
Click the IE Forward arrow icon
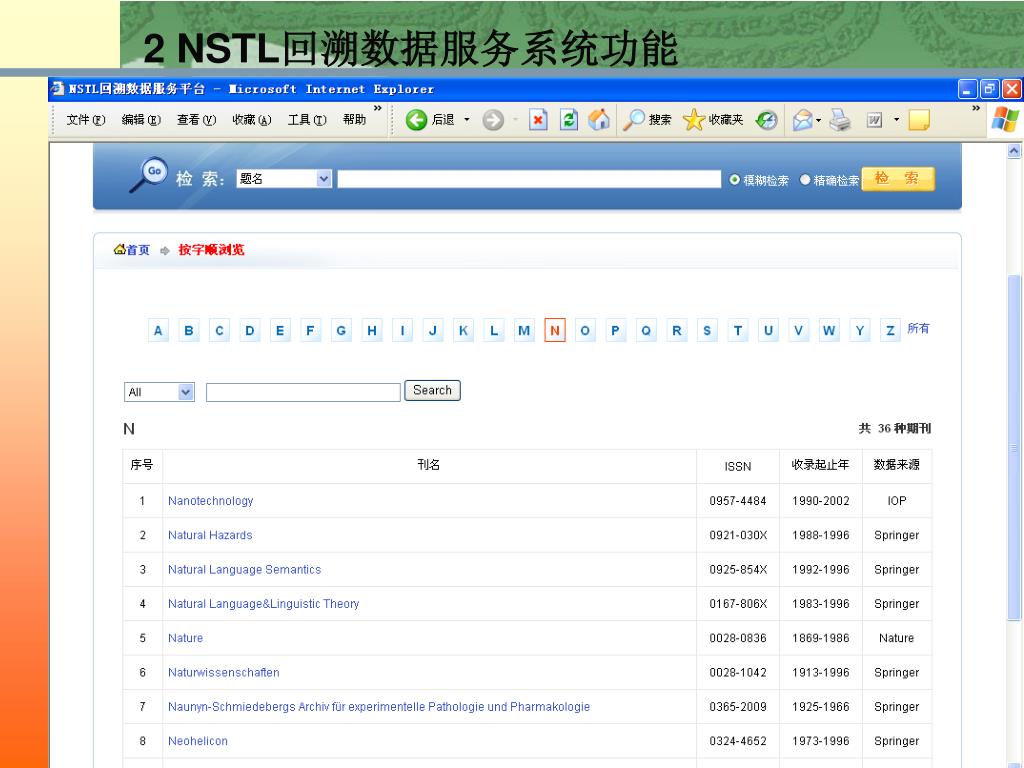493,120
